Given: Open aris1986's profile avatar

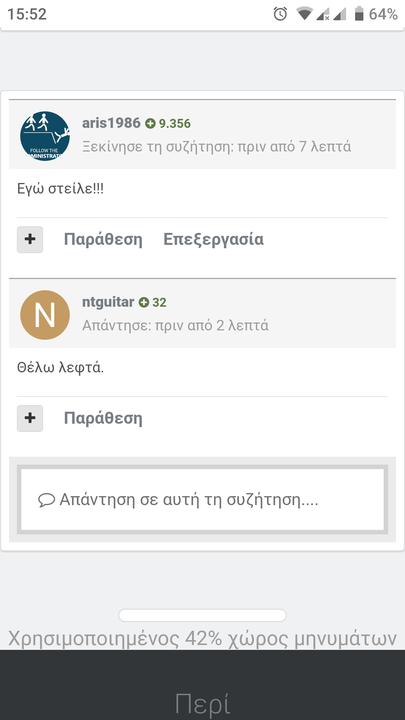Looking at the screenshot, I should point(45,136).
